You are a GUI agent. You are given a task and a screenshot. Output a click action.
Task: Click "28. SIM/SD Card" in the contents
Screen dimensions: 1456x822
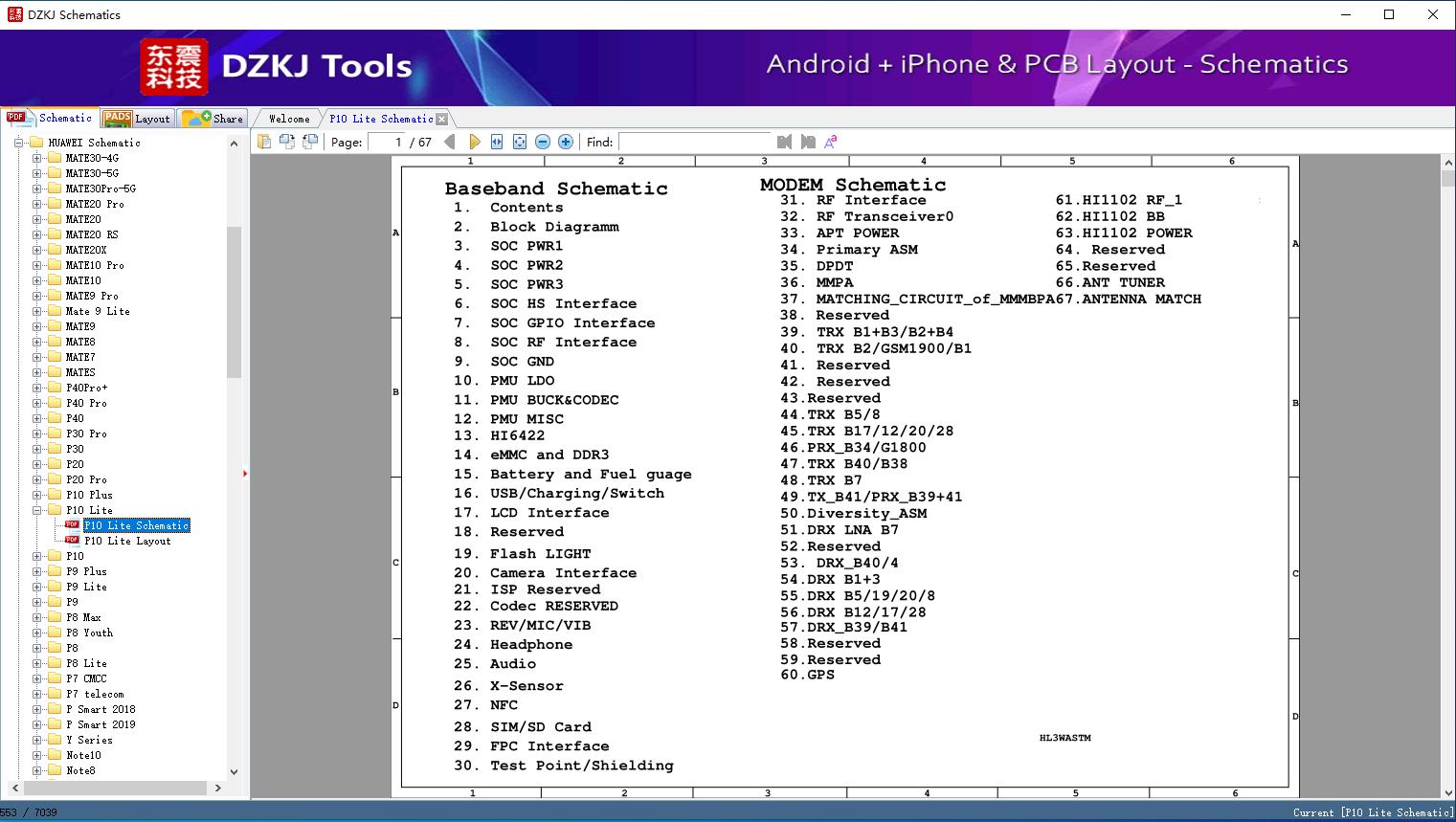tap(523, 727)
